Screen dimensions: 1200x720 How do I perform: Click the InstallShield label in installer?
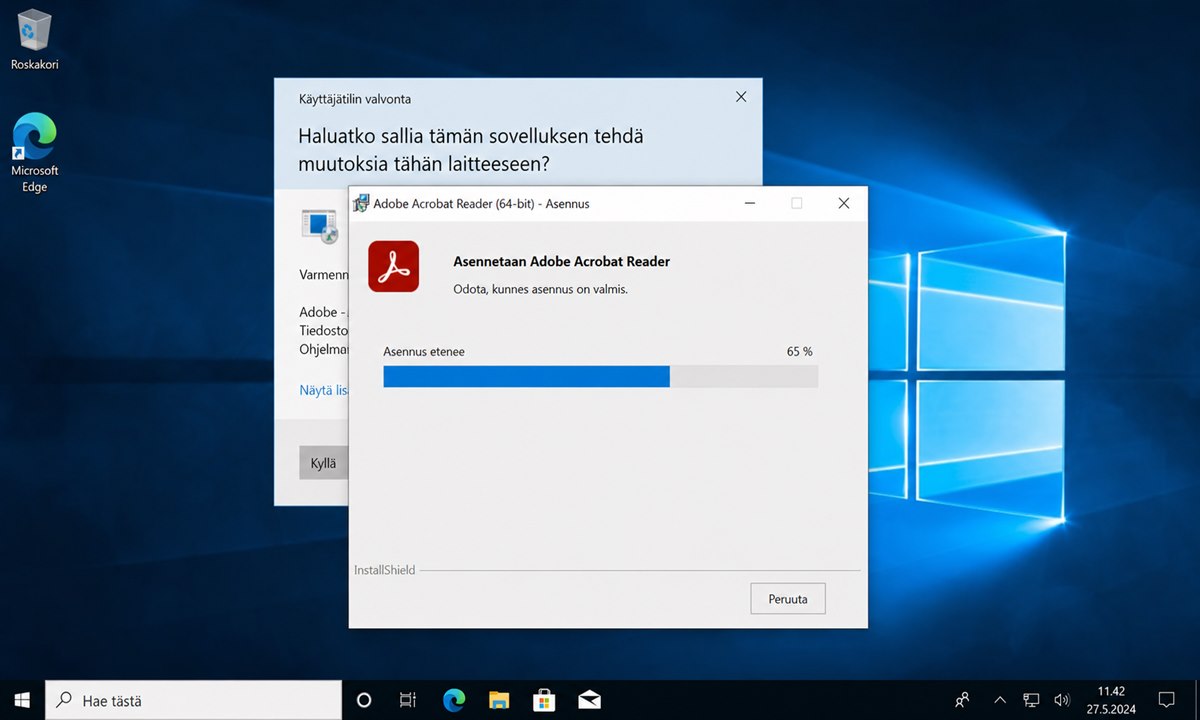tap(384, 570)
